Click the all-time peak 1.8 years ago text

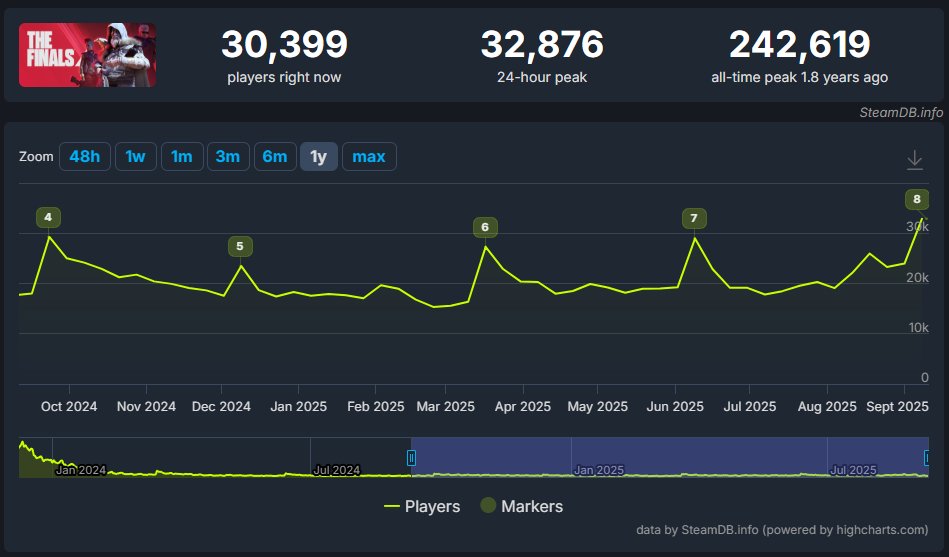(x=800, y=77)
